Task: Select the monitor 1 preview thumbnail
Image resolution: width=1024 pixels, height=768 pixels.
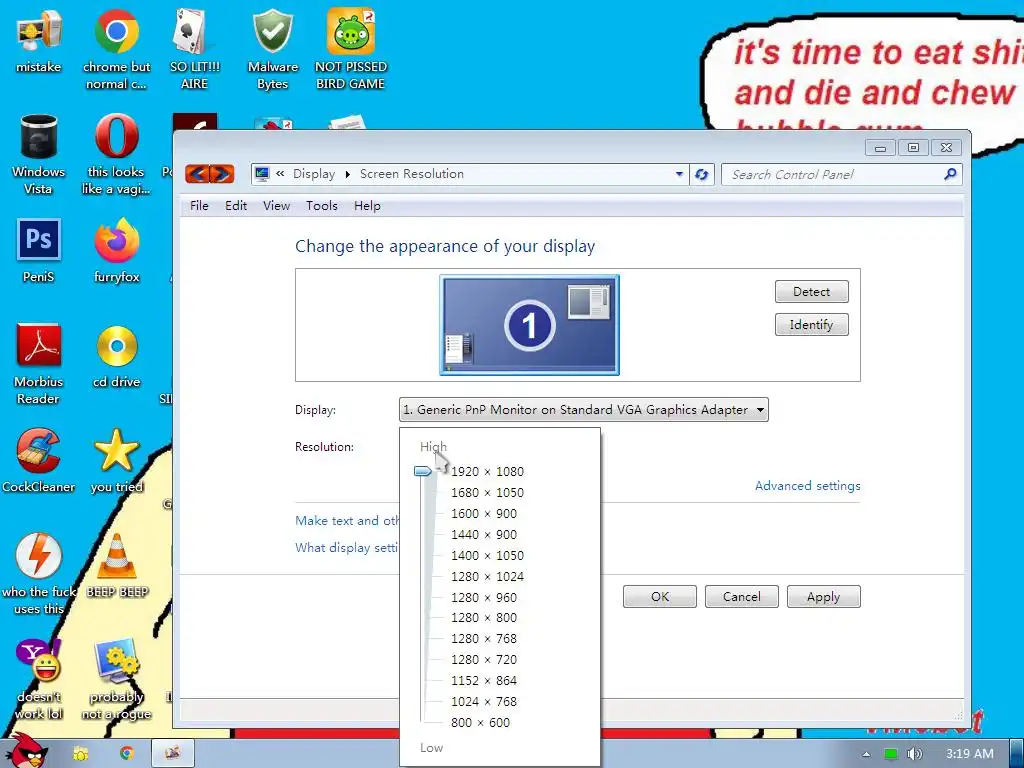Action: tap(530, 325)
